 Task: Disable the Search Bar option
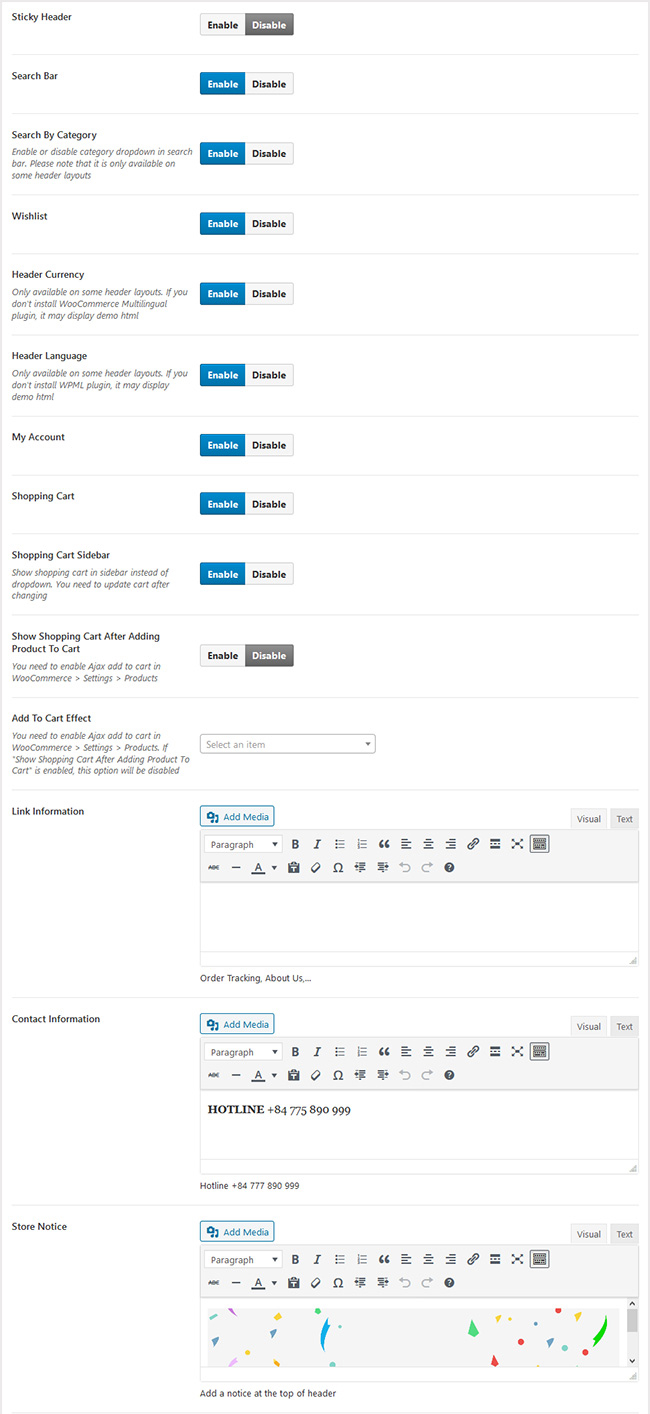point(269,84)
